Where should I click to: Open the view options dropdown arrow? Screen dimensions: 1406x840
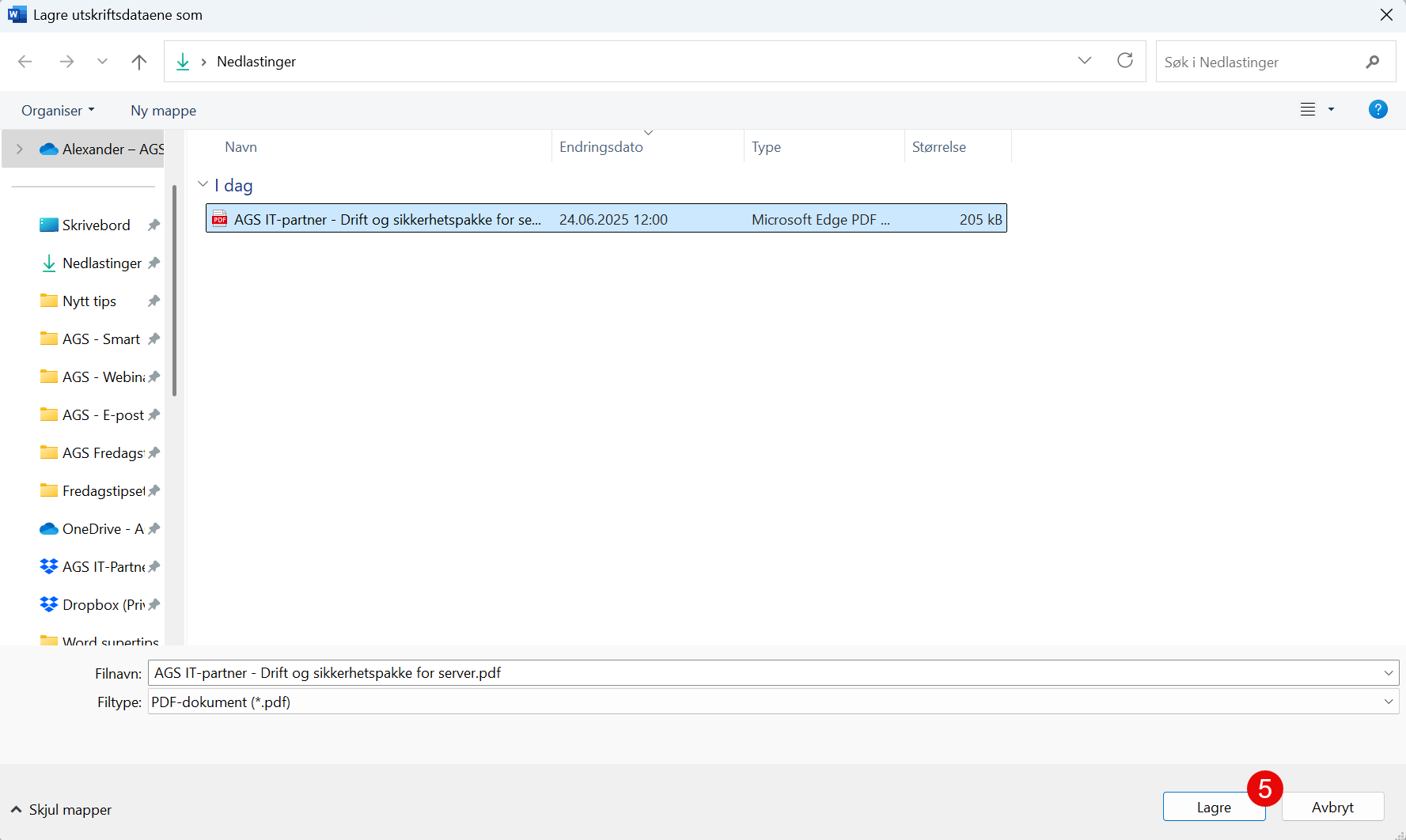click(x=1331, y=110)
